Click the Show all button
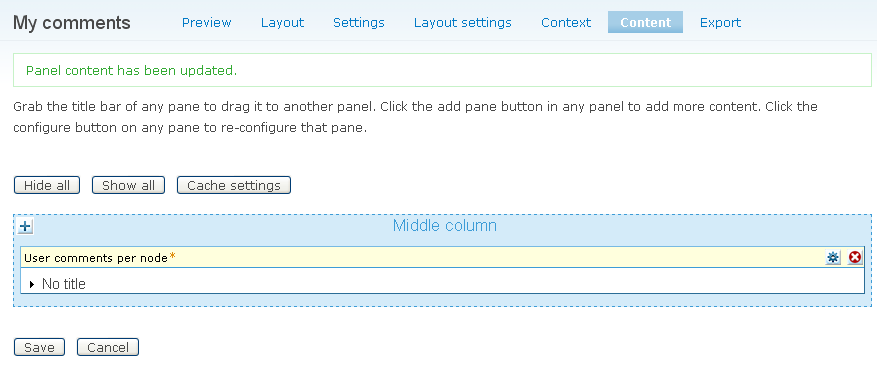Viewport: 877px width, 365px height. tap(128, 186)
